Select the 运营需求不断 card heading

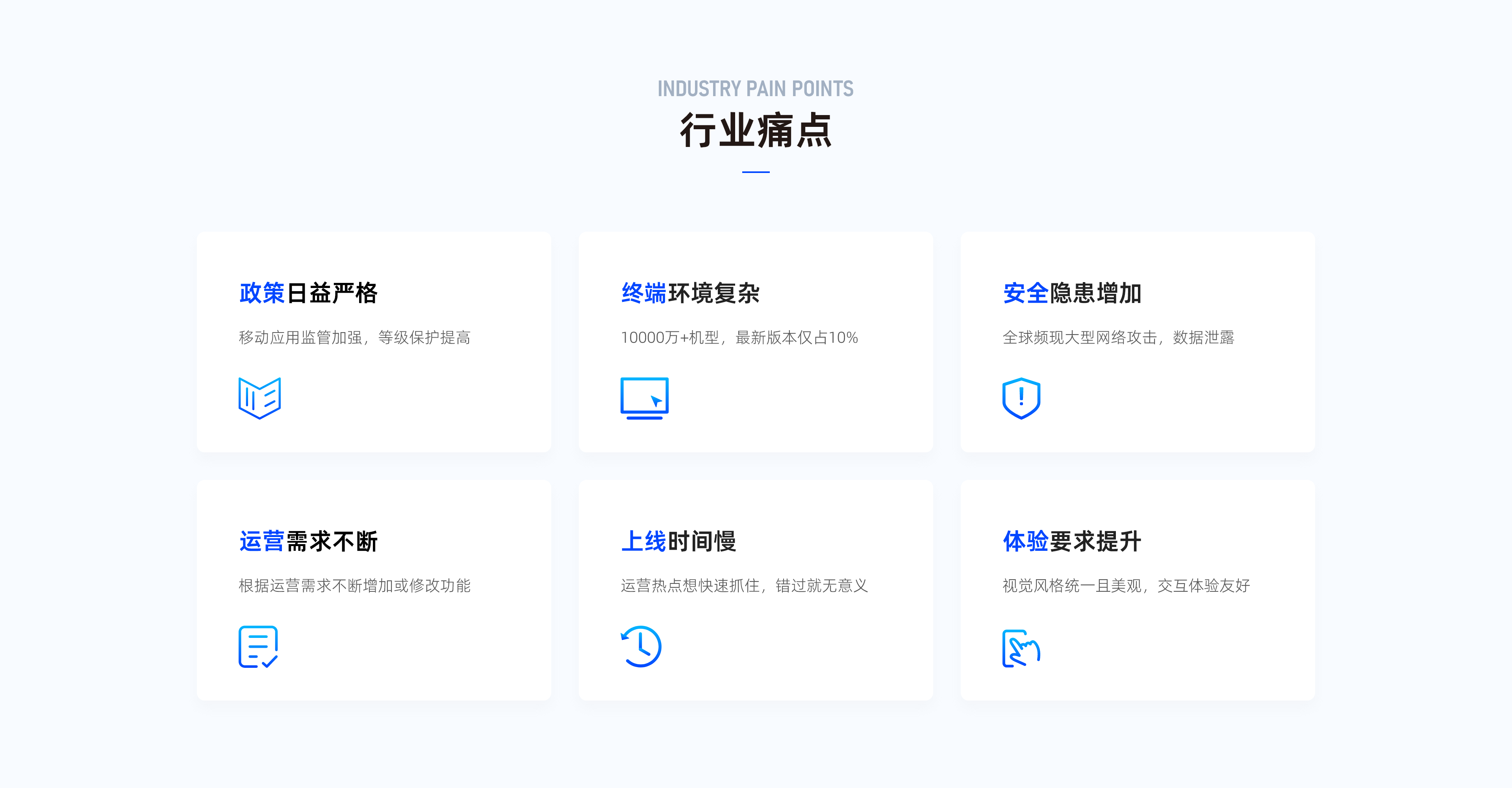(308, 541)
